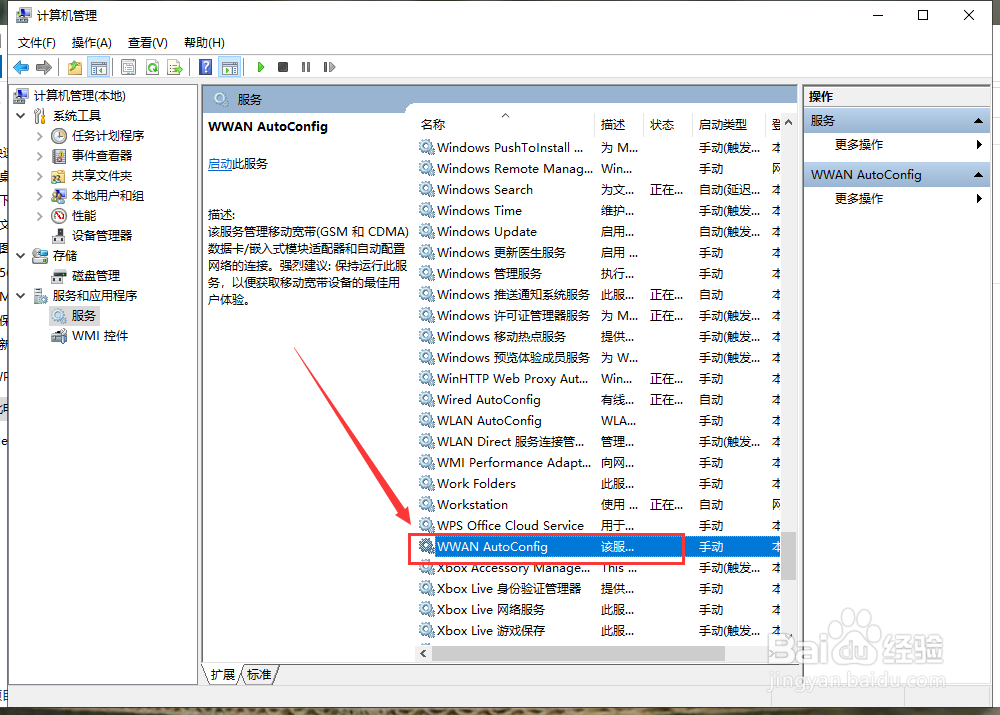Click the scroll-left arrow of services list
This screenshot has height=715, width=1000.
(x=423, y=654)
